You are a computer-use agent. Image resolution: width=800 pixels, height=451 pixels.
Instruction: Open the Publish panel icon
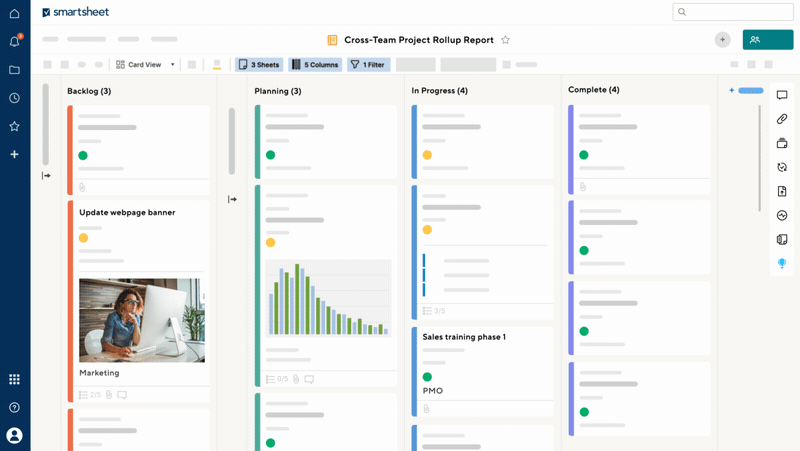782,191
